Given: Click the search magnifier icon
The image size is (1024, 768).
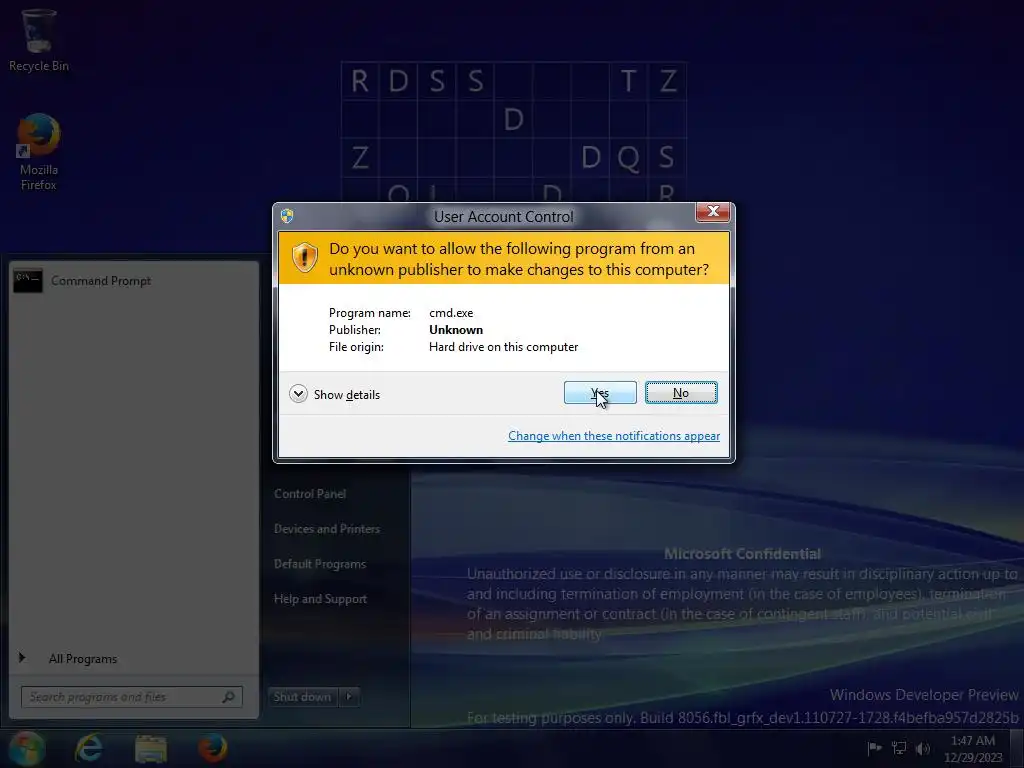Looking at the screenshot, I should click(229, 697).
